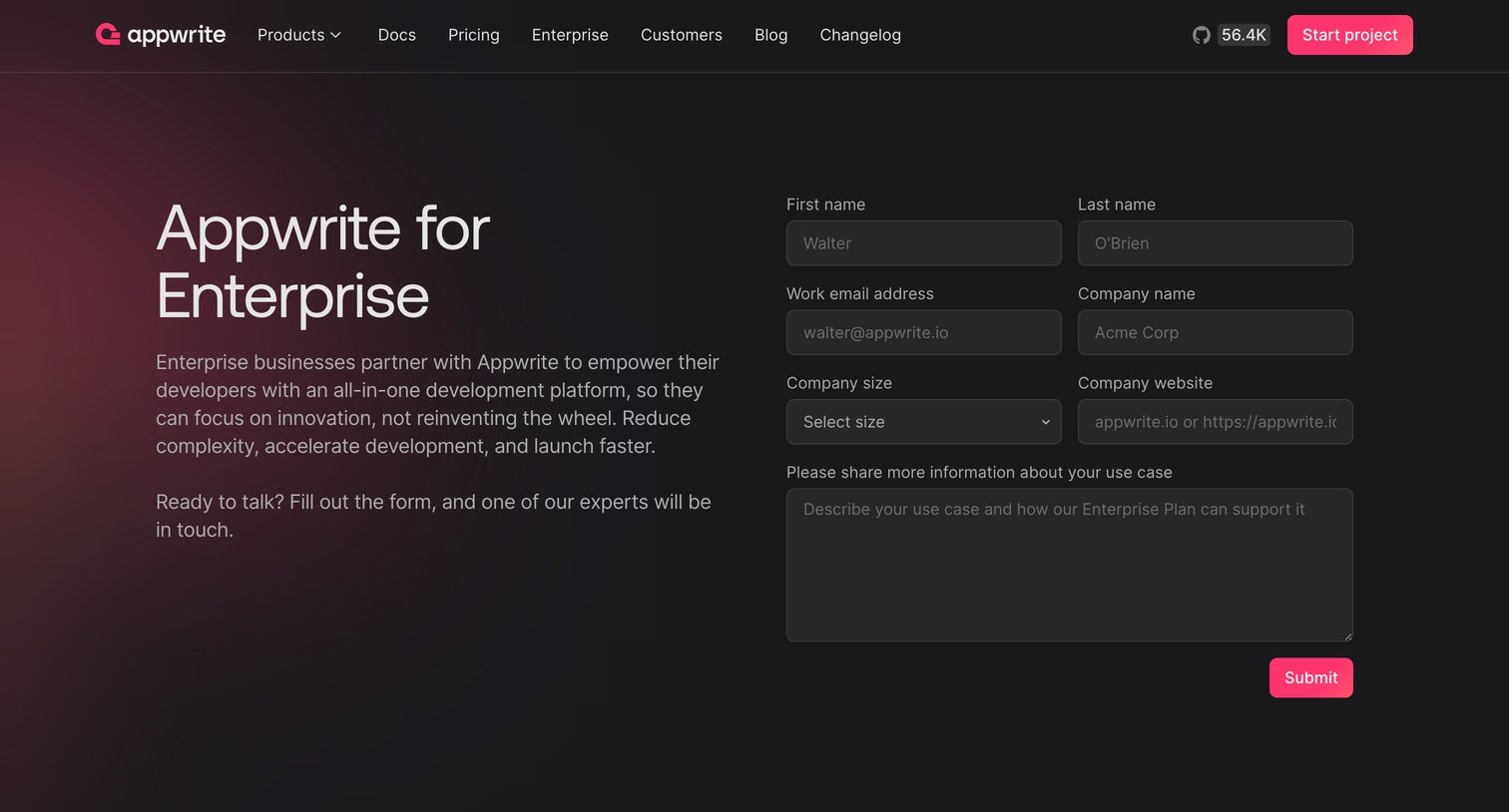Click the 'Company name' label
This screenshot has height=812, width=1509.
(1137, 293)
